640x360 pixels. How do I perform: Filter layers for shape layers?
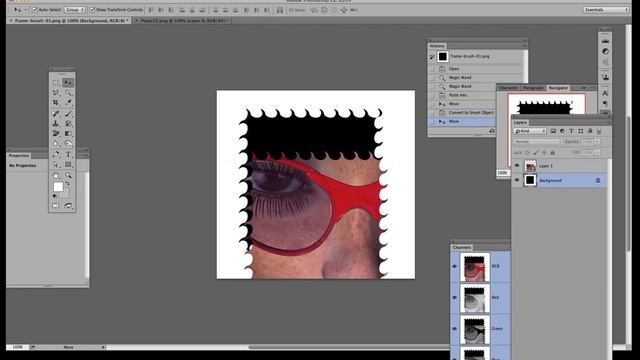tap(580, 131)
